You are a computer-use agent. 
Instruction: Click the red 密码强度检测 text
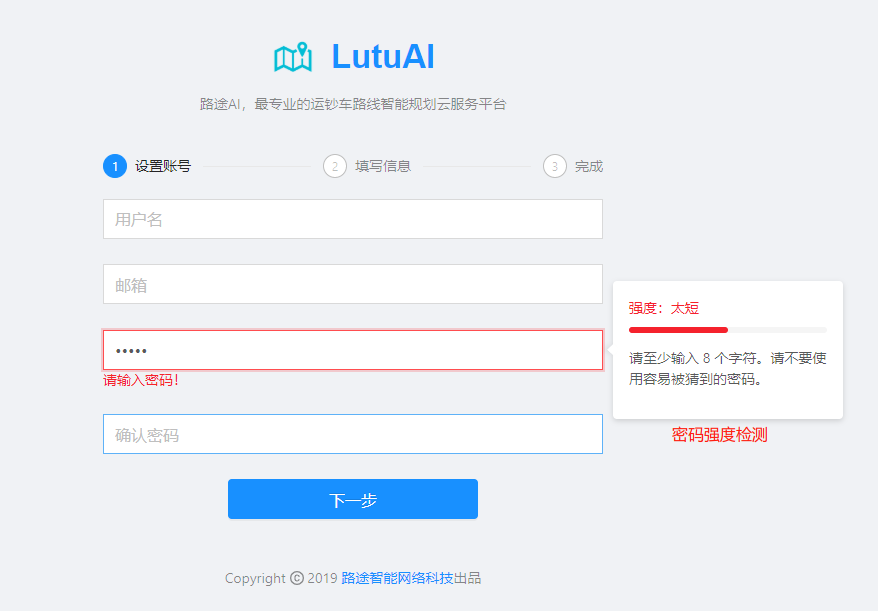pyautogui.click(x=719, y=435)
